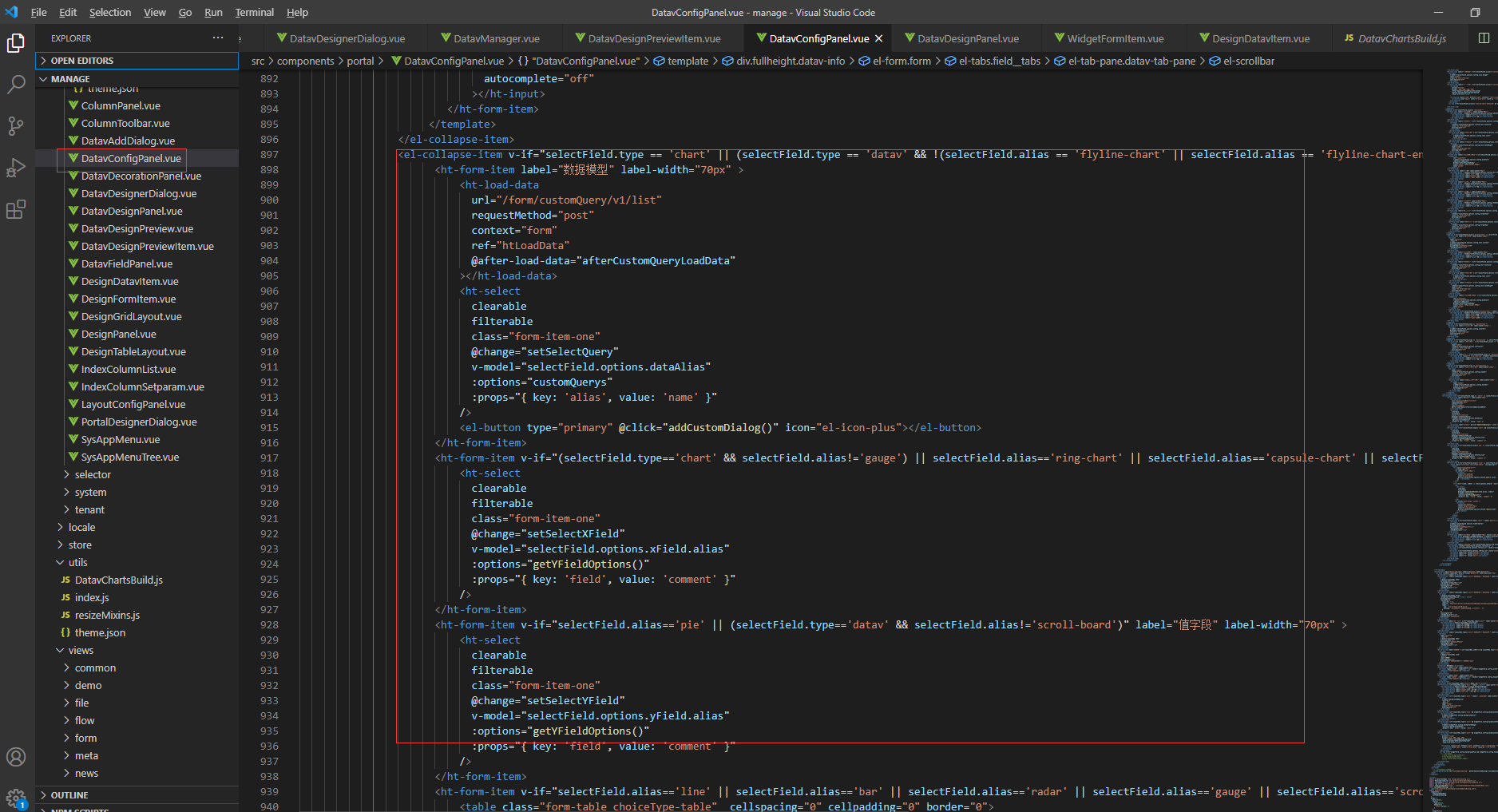The width and height of the screenshot is (1498, 812).
Task: Expand the OPEN EDITORS section
Action: coord(81,61)
